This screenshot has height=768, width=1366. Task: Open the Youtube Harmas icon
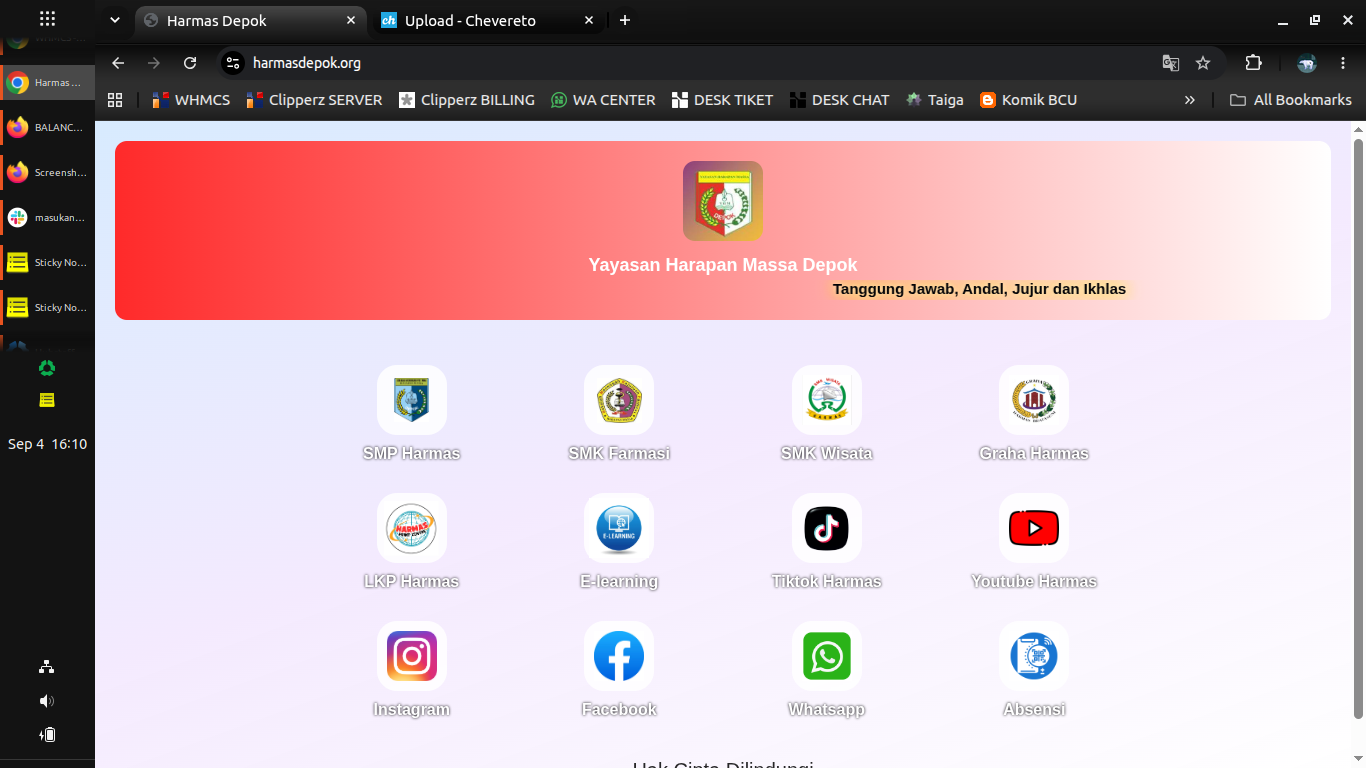tap(1034, 528)
